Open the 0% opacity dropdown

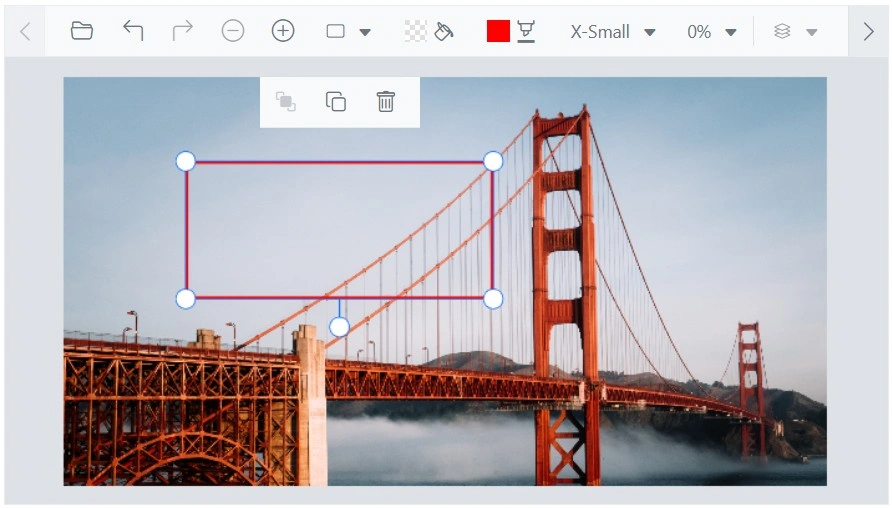712,32
